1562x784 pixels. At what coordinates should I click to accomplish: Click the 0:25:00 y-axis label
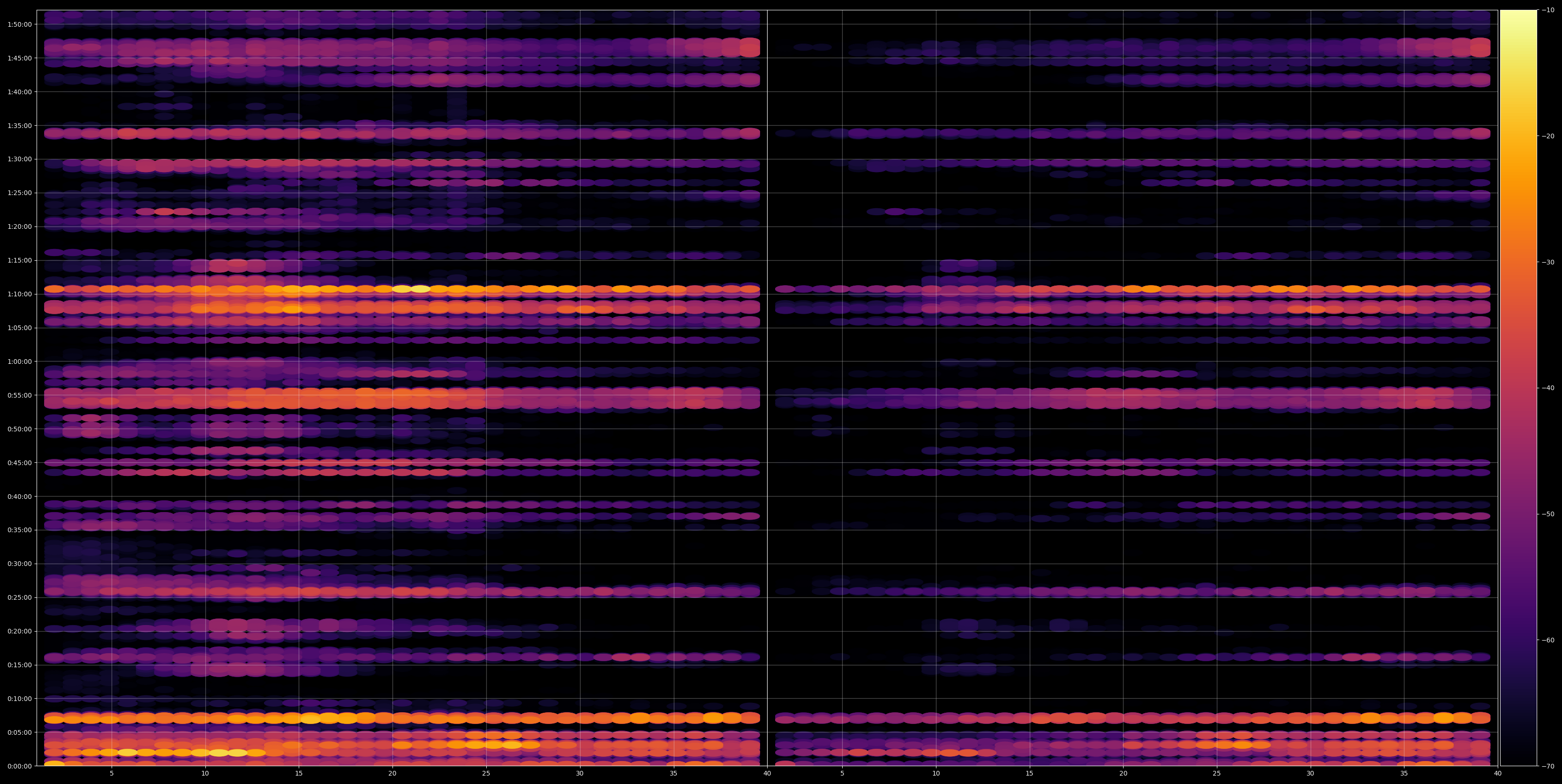point(19,597)
